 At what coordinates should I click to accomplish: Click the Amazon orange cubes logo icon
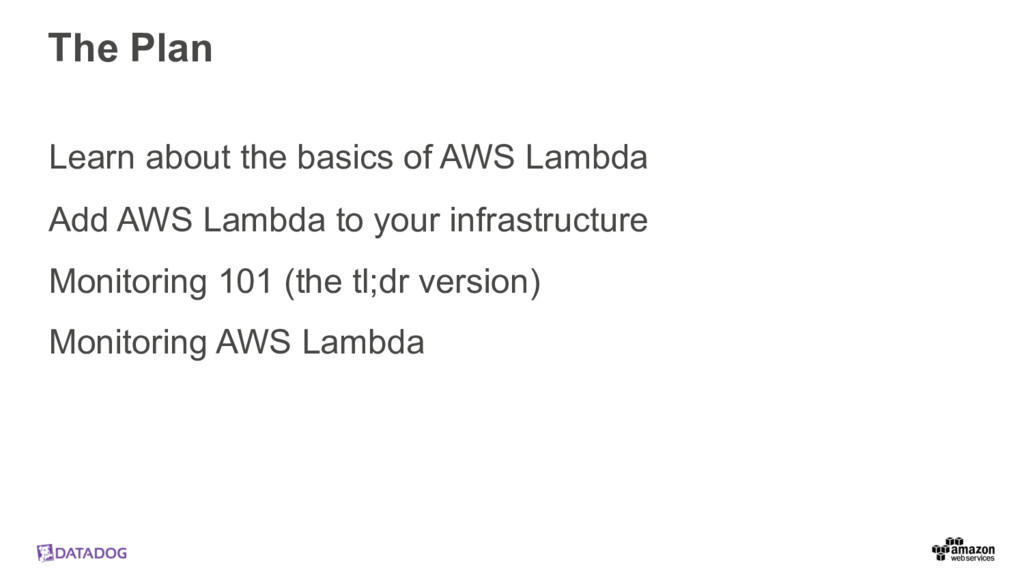(x=941, y=548)
